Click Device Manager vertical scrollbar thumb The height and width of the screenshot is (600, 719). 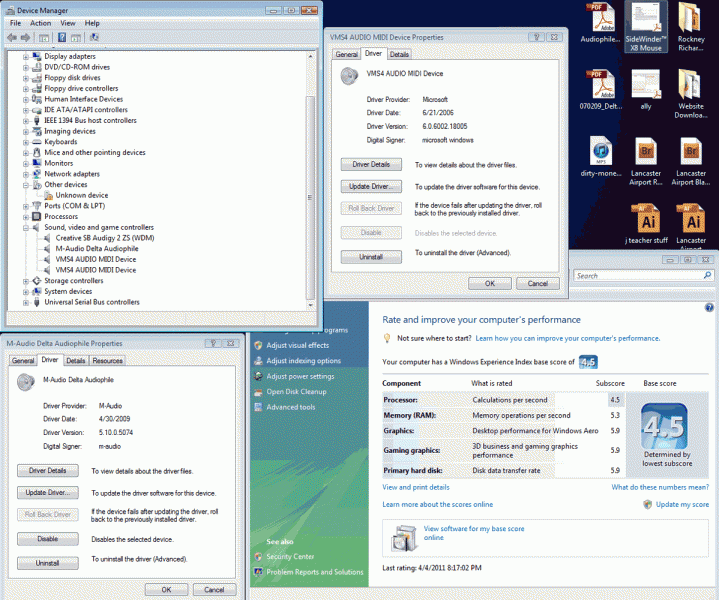pos(310,197)
